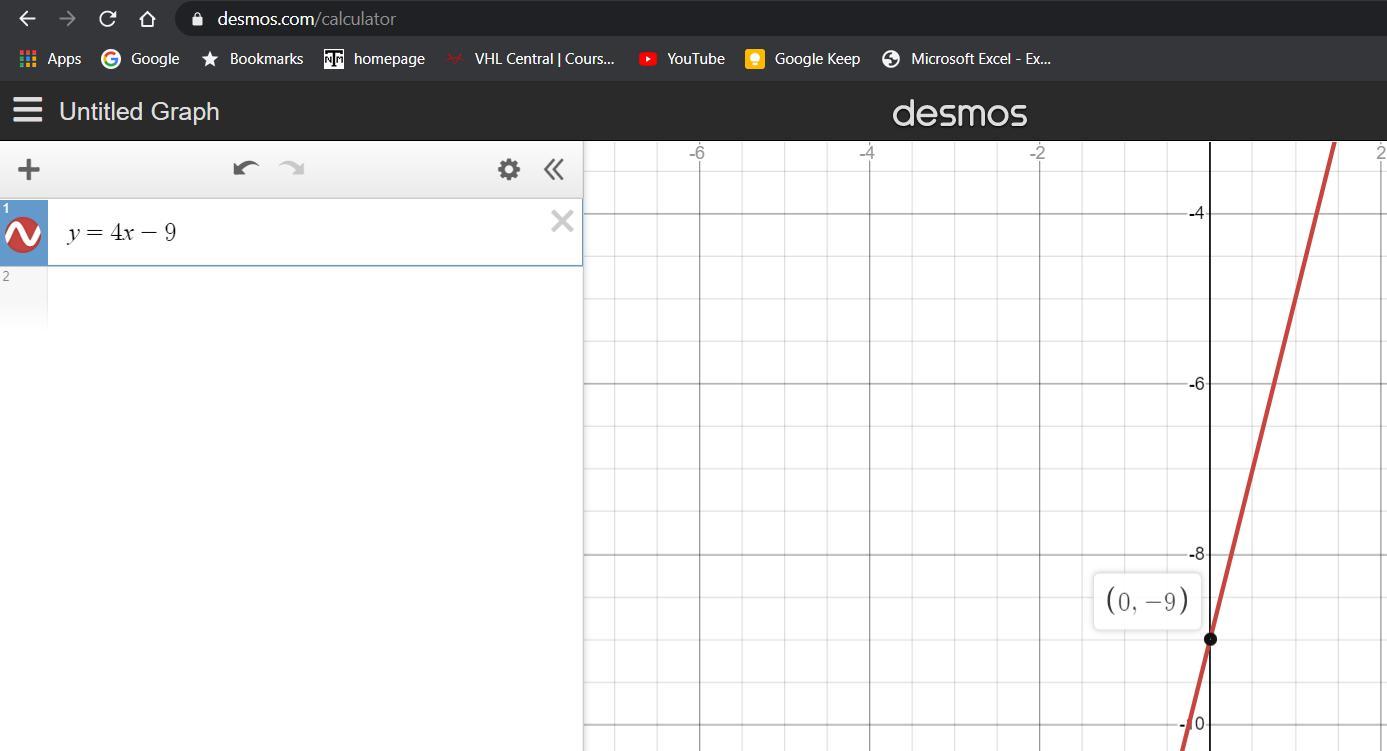
Task: Open the YouTube bookmark
Action: pos(682,59)
